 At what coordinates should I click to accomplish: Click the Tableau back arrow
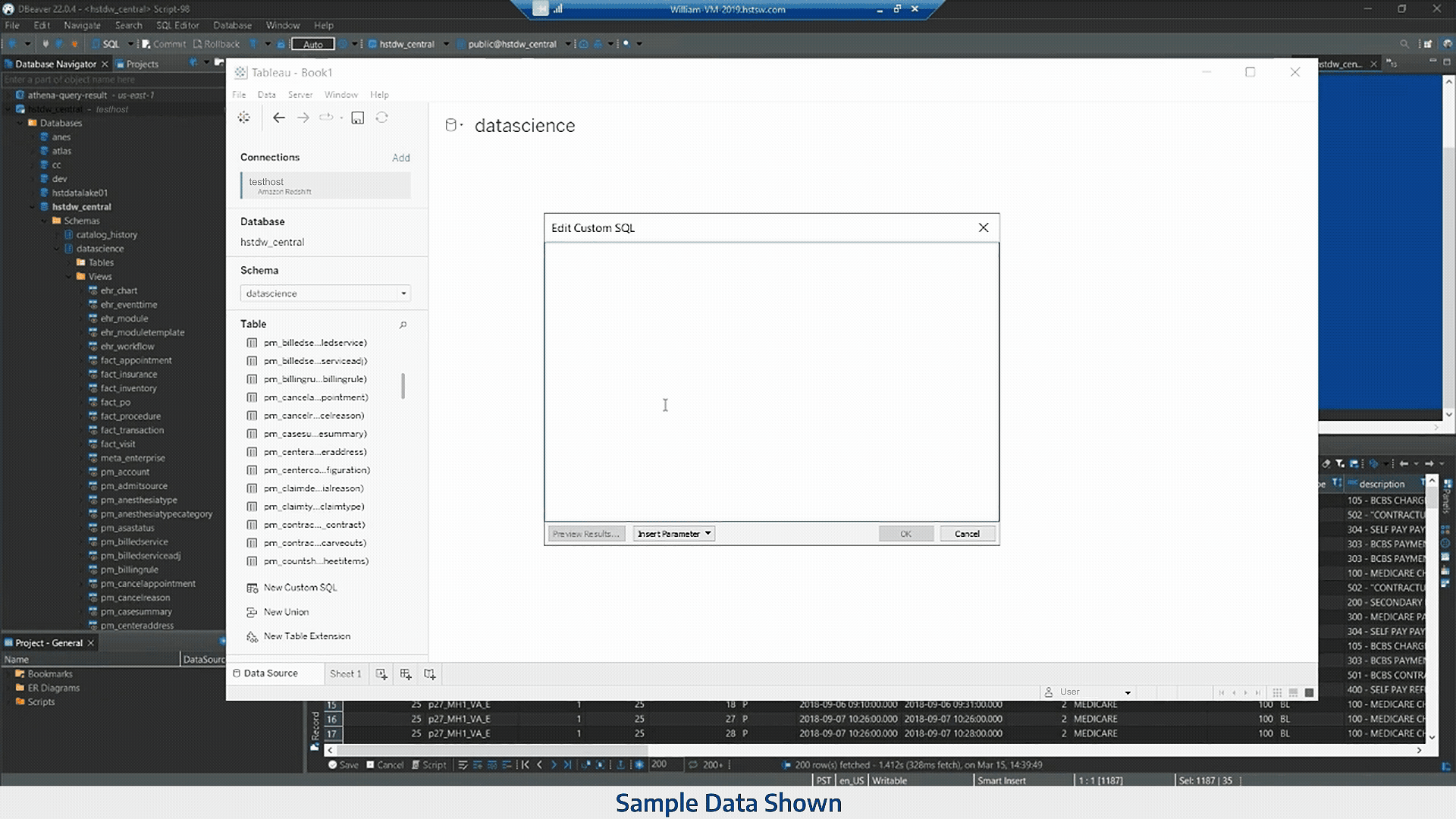tap(279, 118)
